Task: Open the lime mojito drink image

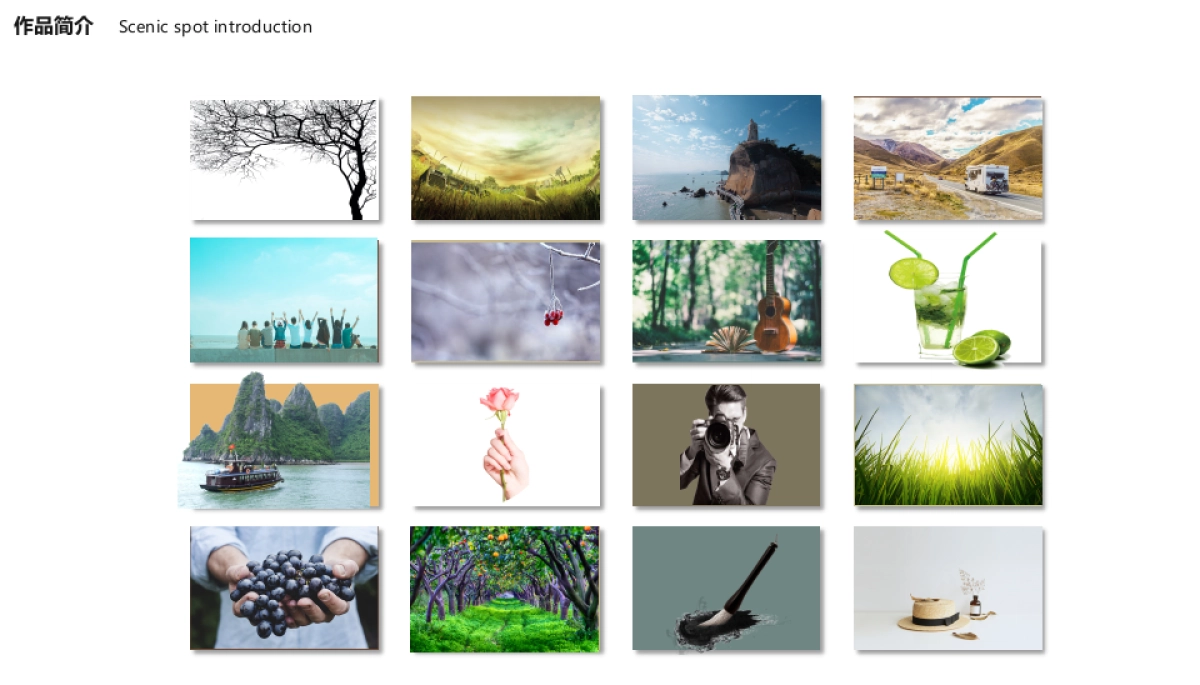Action: [x=948, y=299]
